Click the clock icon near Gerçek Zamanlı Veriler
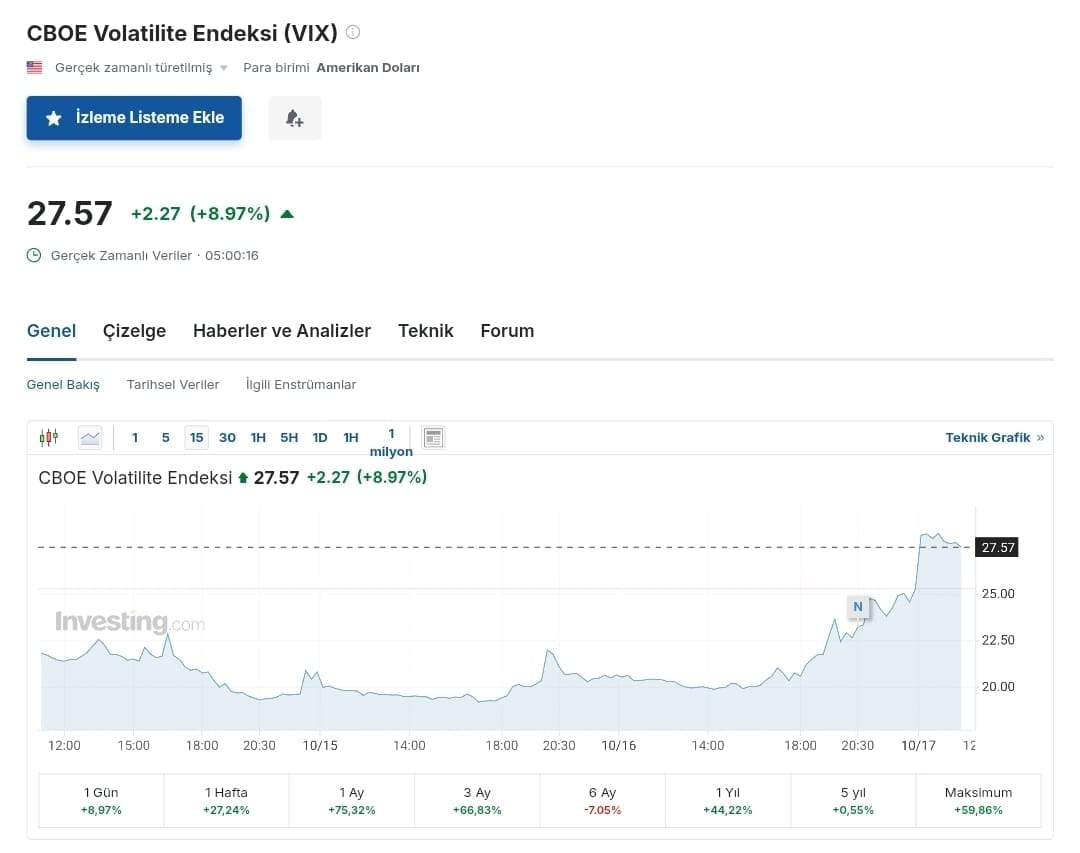 click(x=34, y=255)
